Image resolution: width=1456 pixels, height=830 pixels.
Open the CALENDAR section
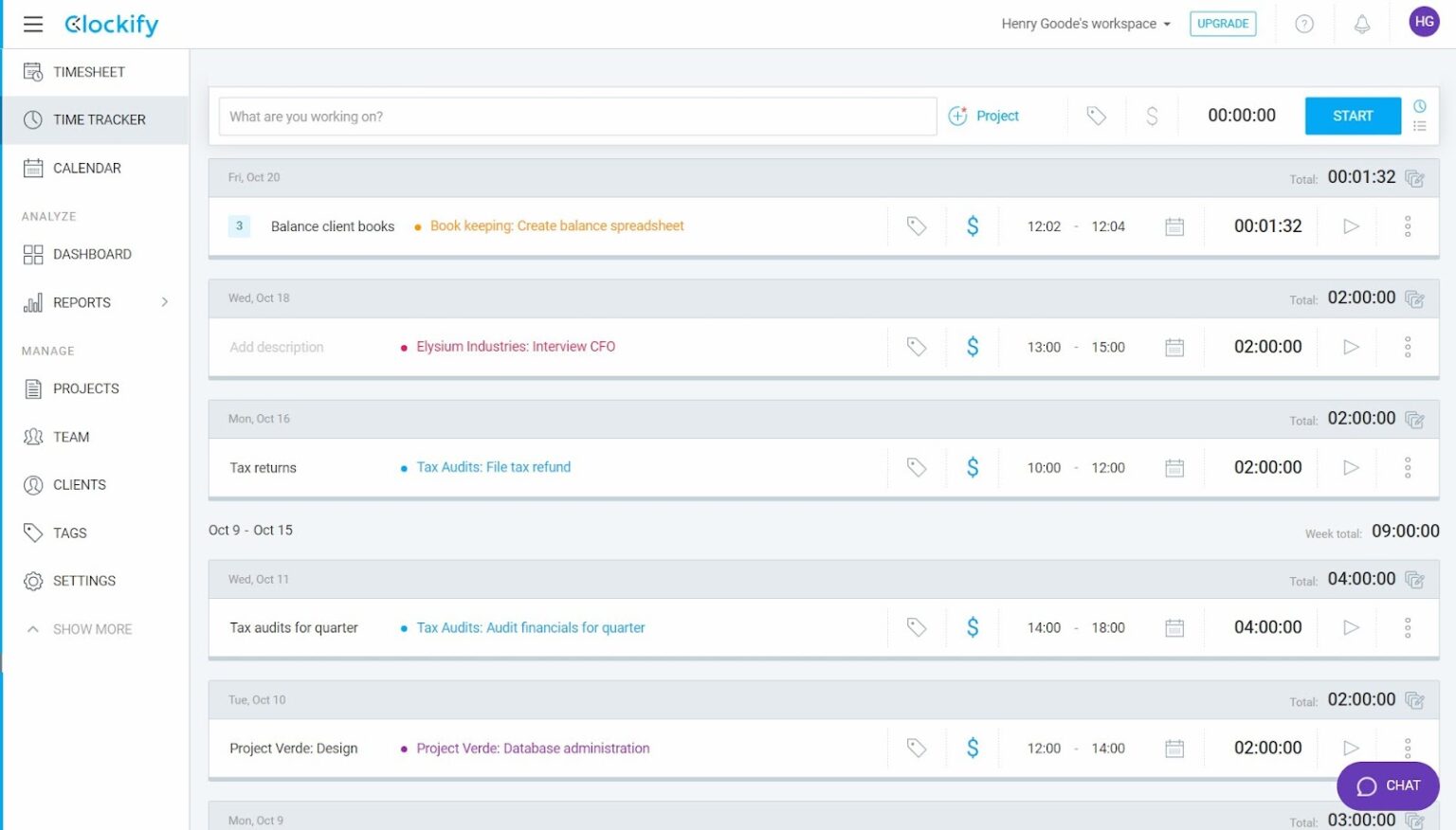tap(87, 168)
